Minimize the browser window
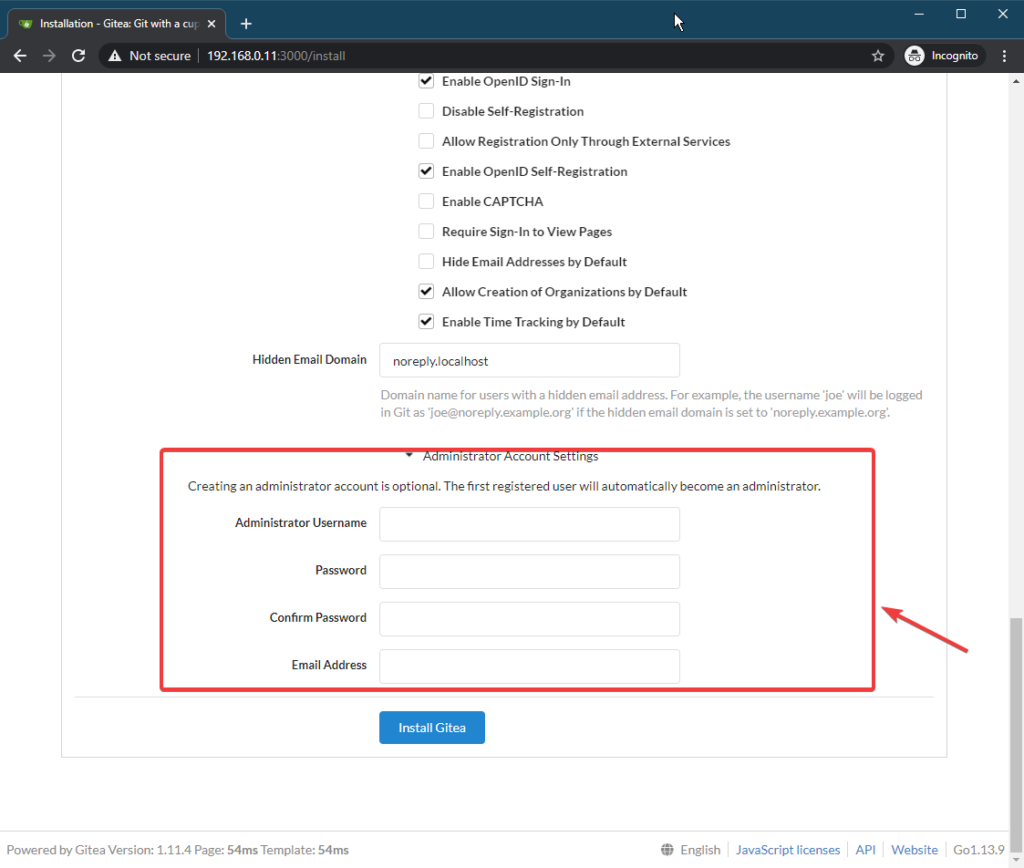The image size is (1024, 868). [919, 14]
